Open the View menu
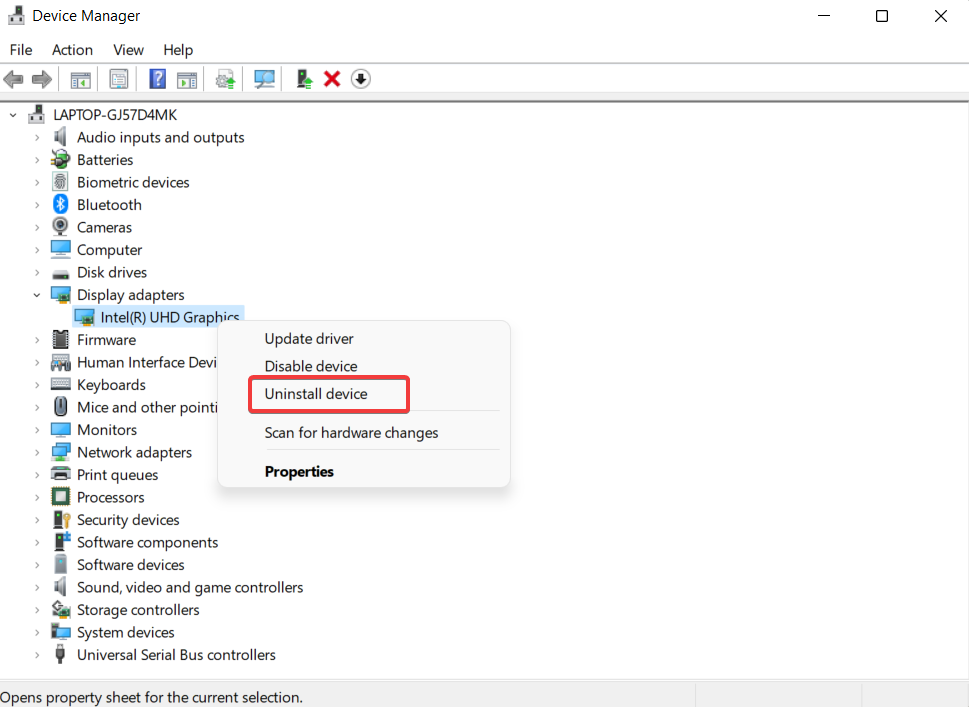The width and height of the screenshot is (969, 707). [128, 49]
